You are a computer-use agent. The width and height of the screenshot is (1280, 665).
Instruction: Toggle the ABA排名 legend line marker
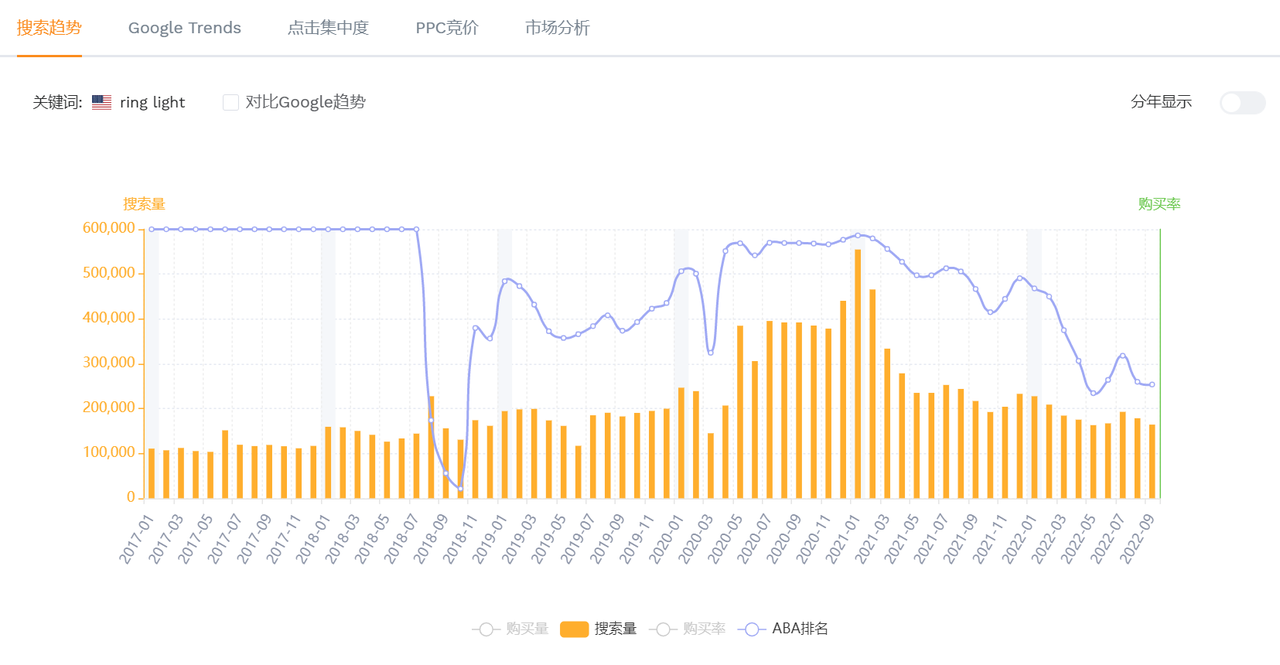(x=752, y=629)
